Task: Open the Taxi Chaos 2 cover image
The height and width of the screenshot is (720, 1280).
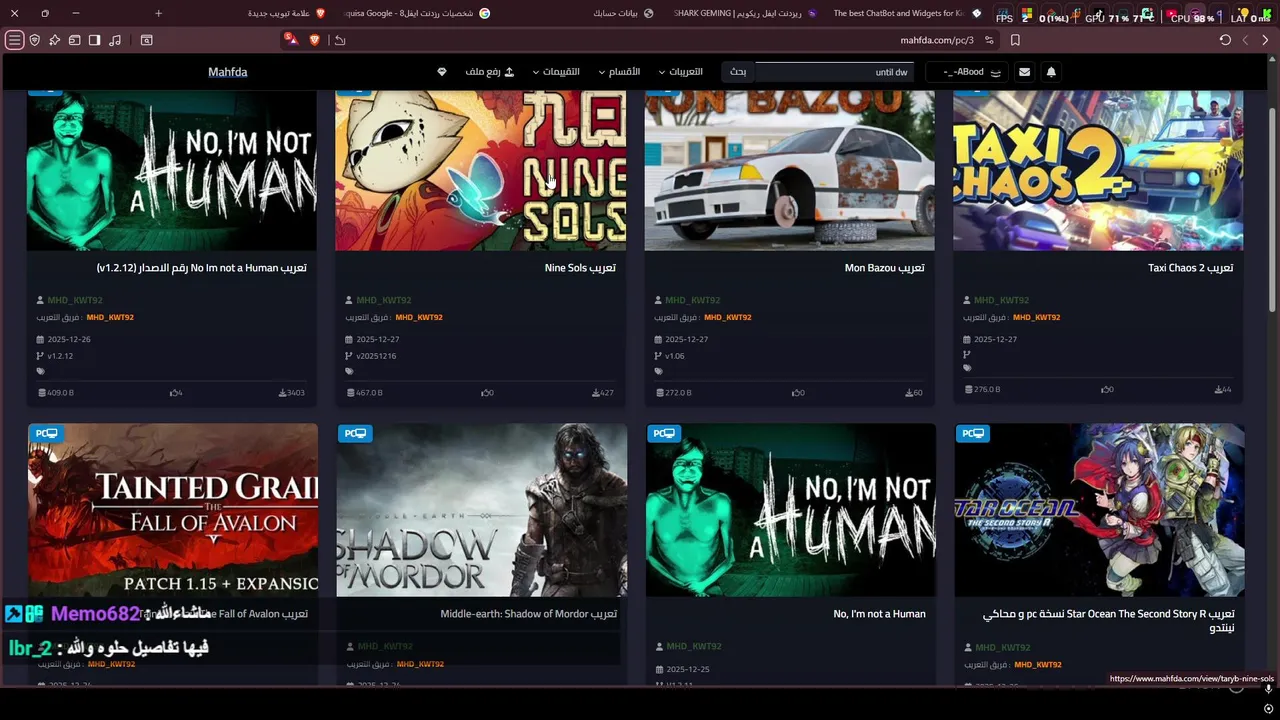Action: [x=1098, y=170]
